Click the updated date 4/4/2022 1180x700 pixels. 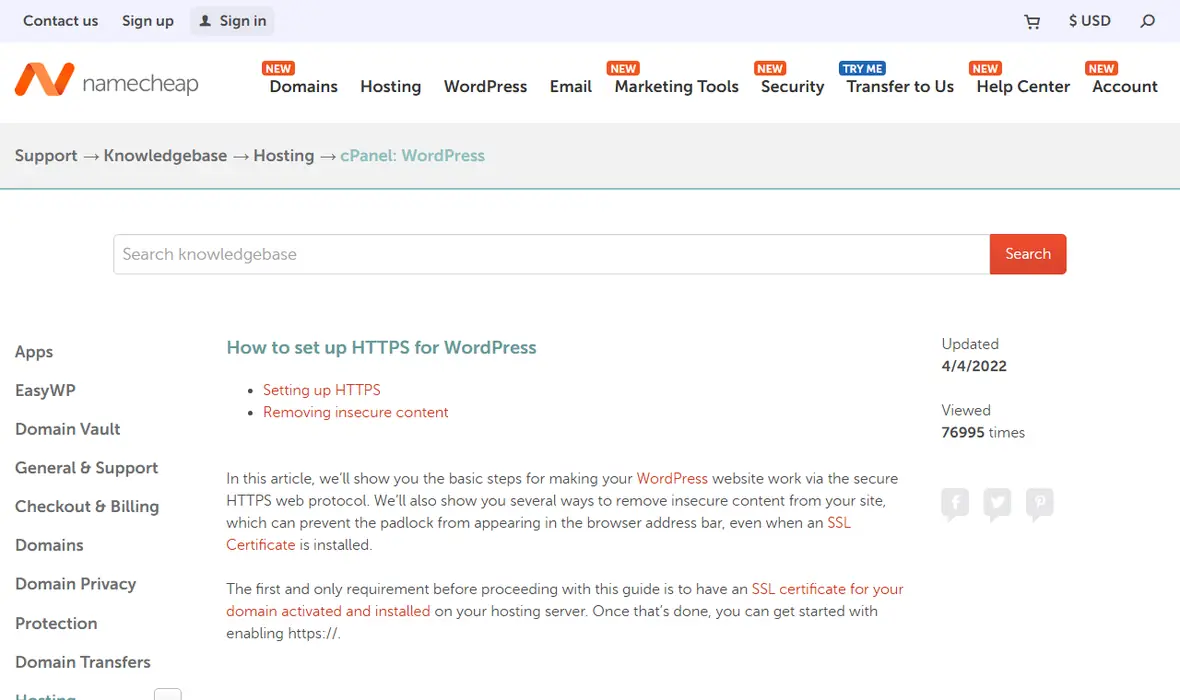[974, 367]
